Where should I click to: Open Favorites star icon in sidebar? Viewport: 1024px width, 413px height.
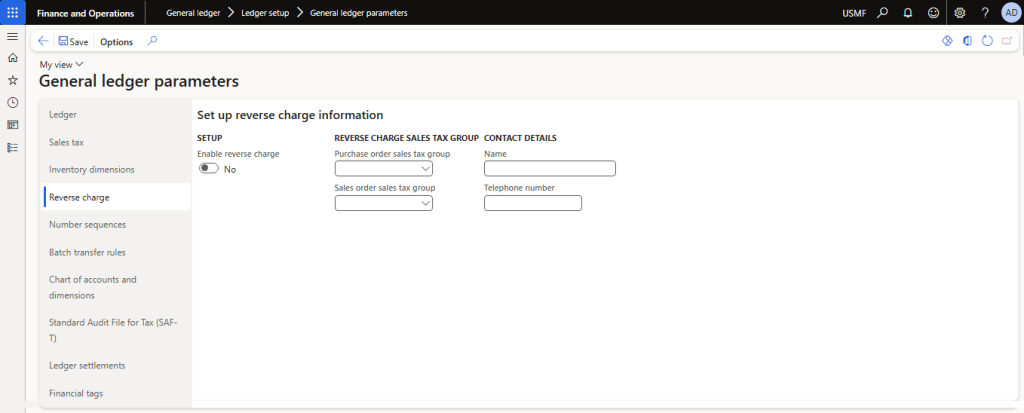tap(12, 79)
